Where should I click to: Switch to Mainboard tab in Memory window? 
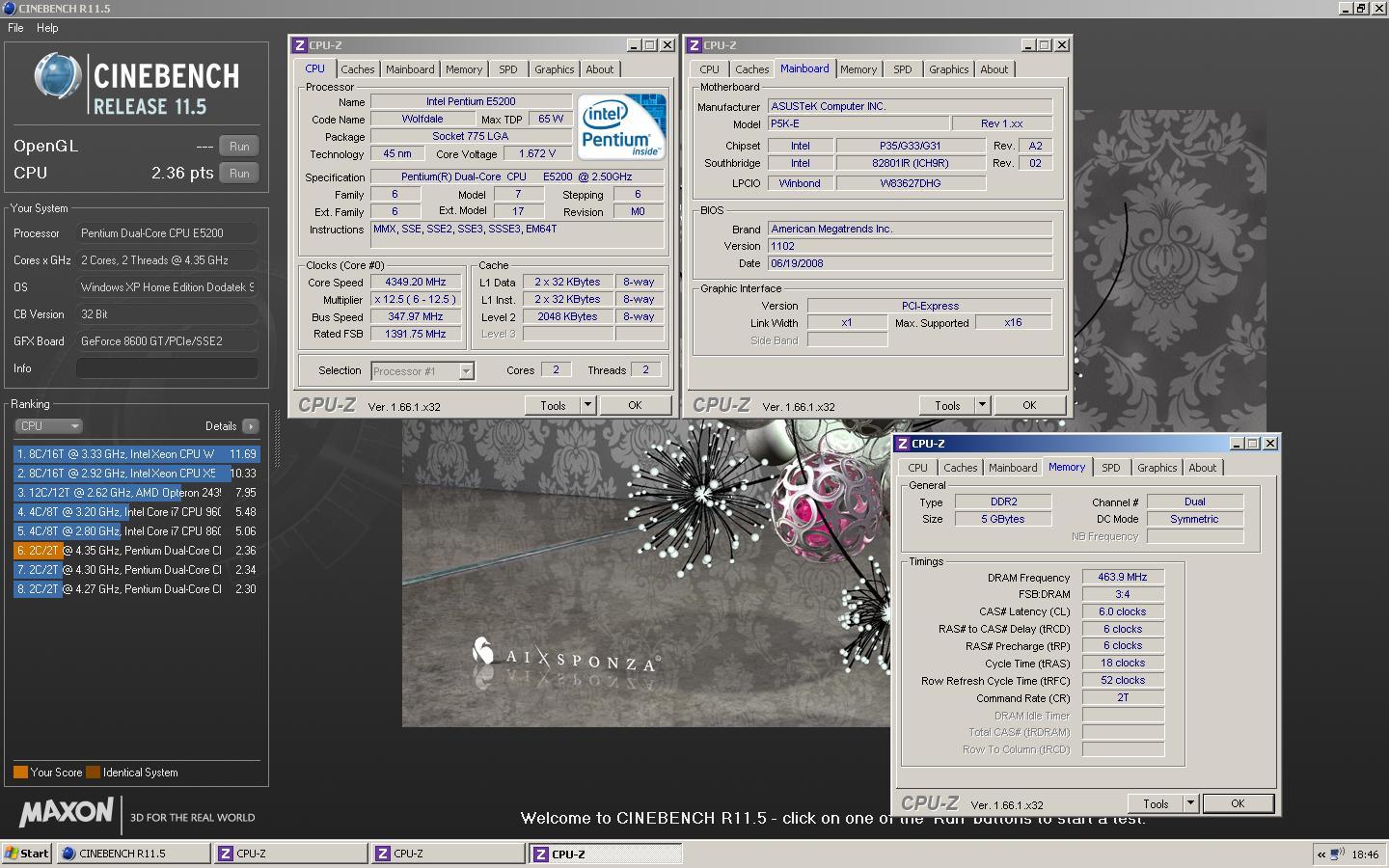[x=1013, y=468]
